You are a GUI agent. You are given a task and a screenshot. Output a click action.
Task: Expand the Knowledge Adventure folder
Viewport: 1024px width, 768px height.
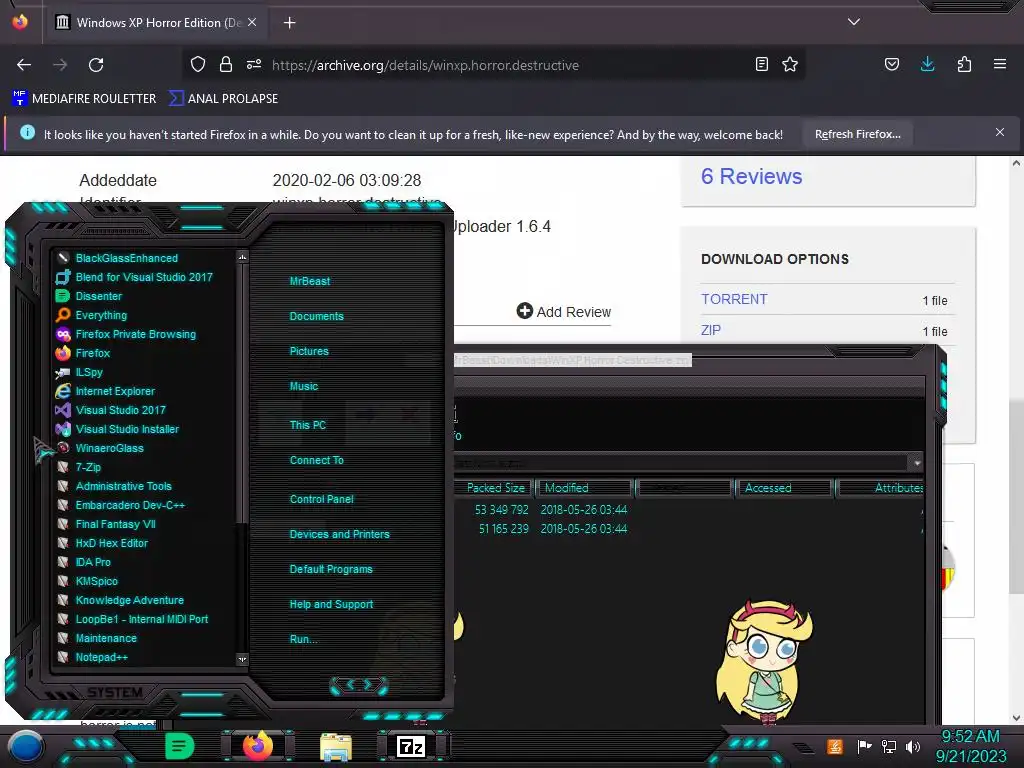[x=120, y=600]
